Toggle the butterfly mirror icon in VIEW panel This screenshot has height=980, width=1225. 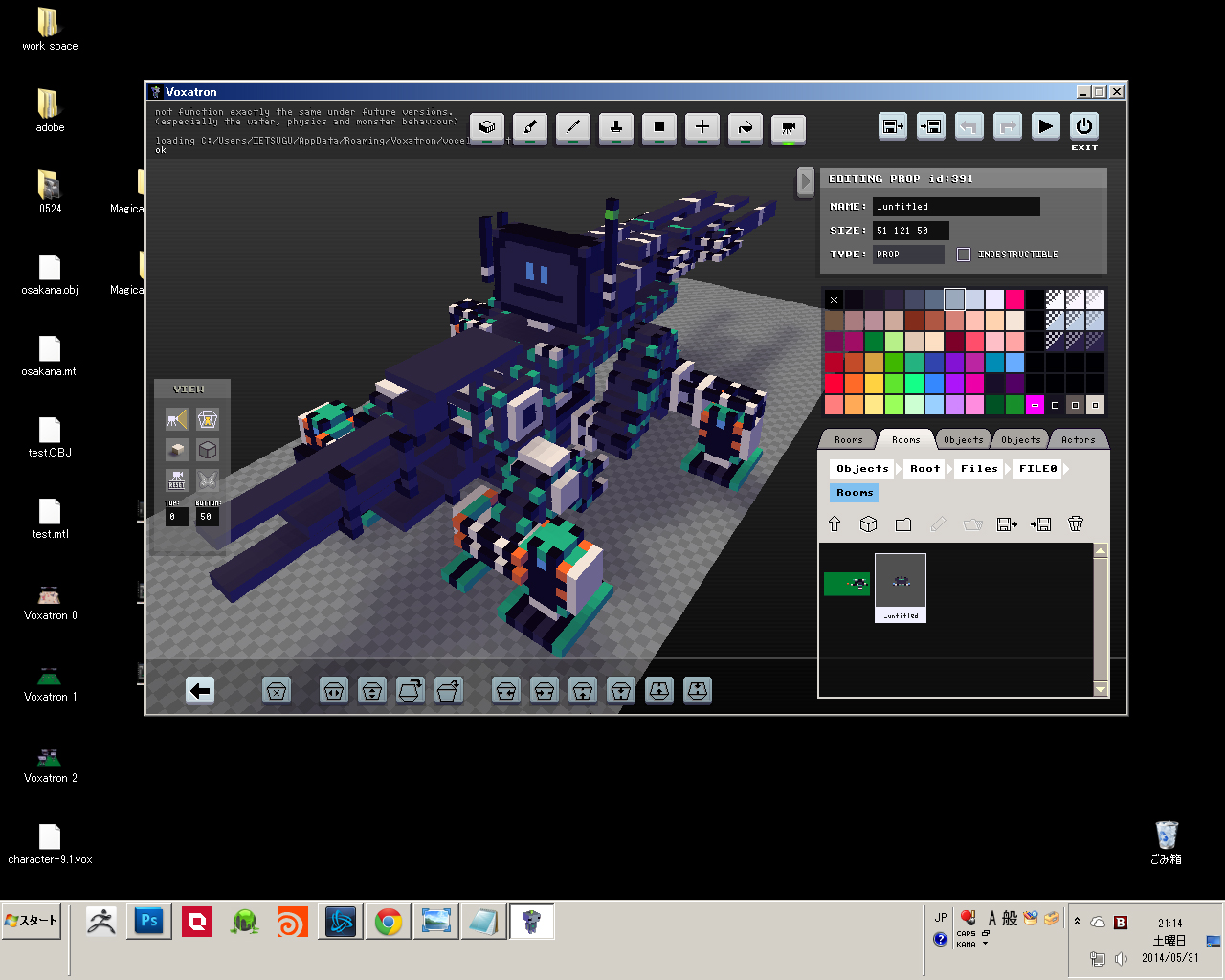point(208,480)
